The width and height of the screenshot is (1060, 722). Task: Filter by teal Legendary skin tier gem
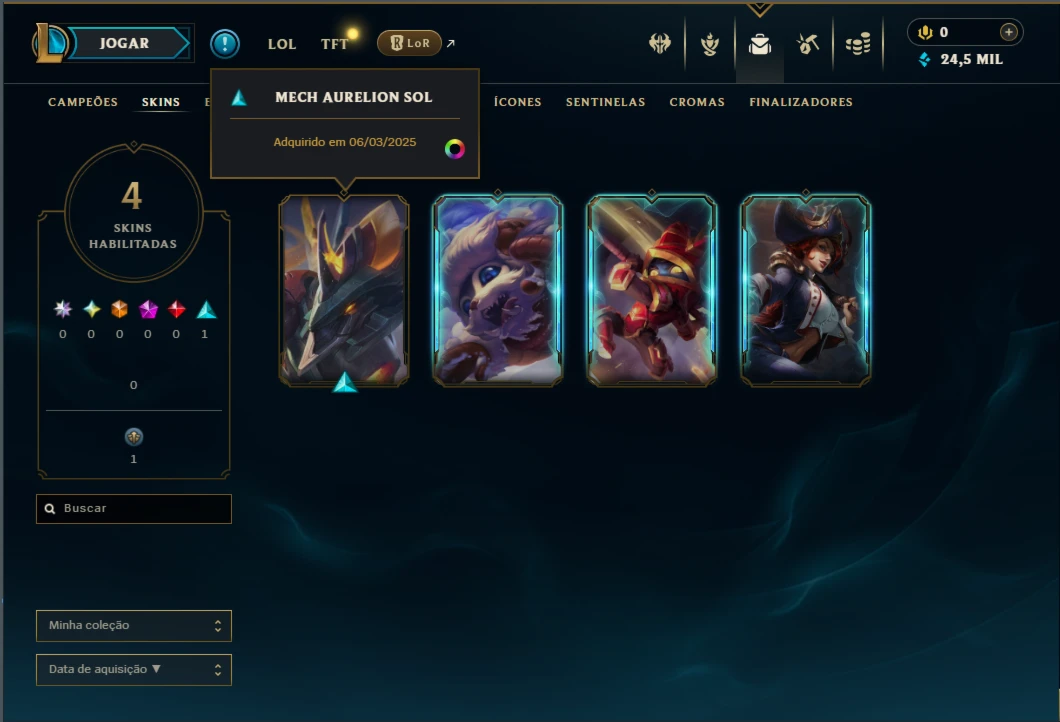[206, 310]
